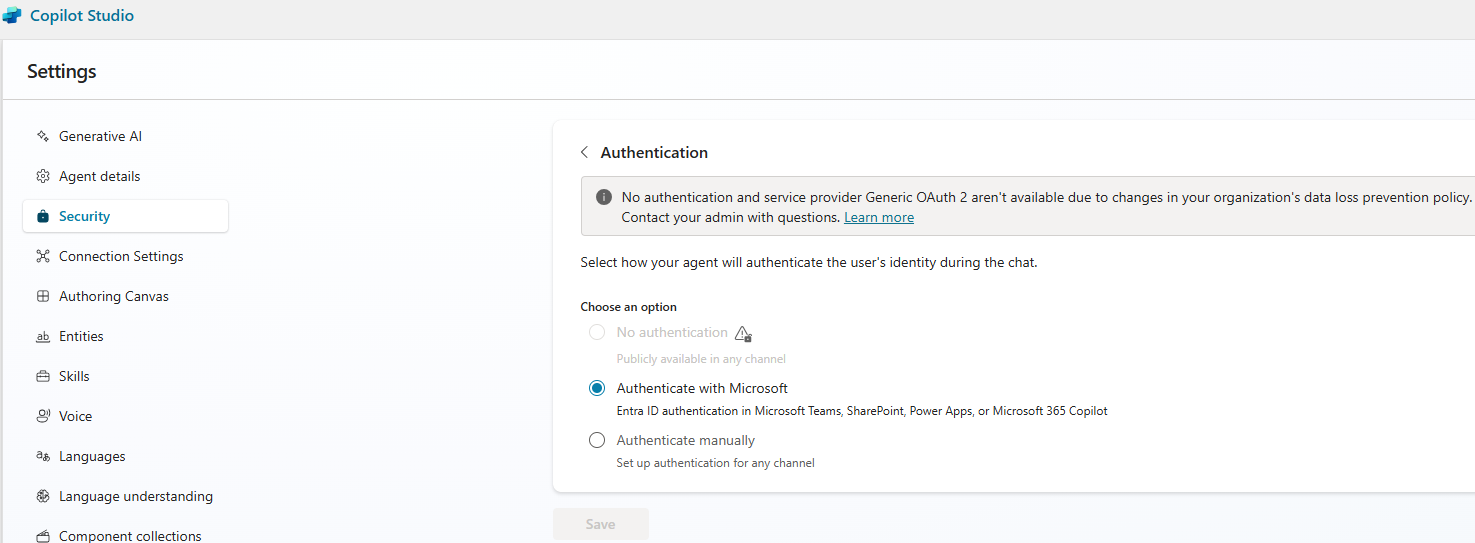Select the Authenticate with Microsoft radio button
1475x543 pixels.
(597, 388)
